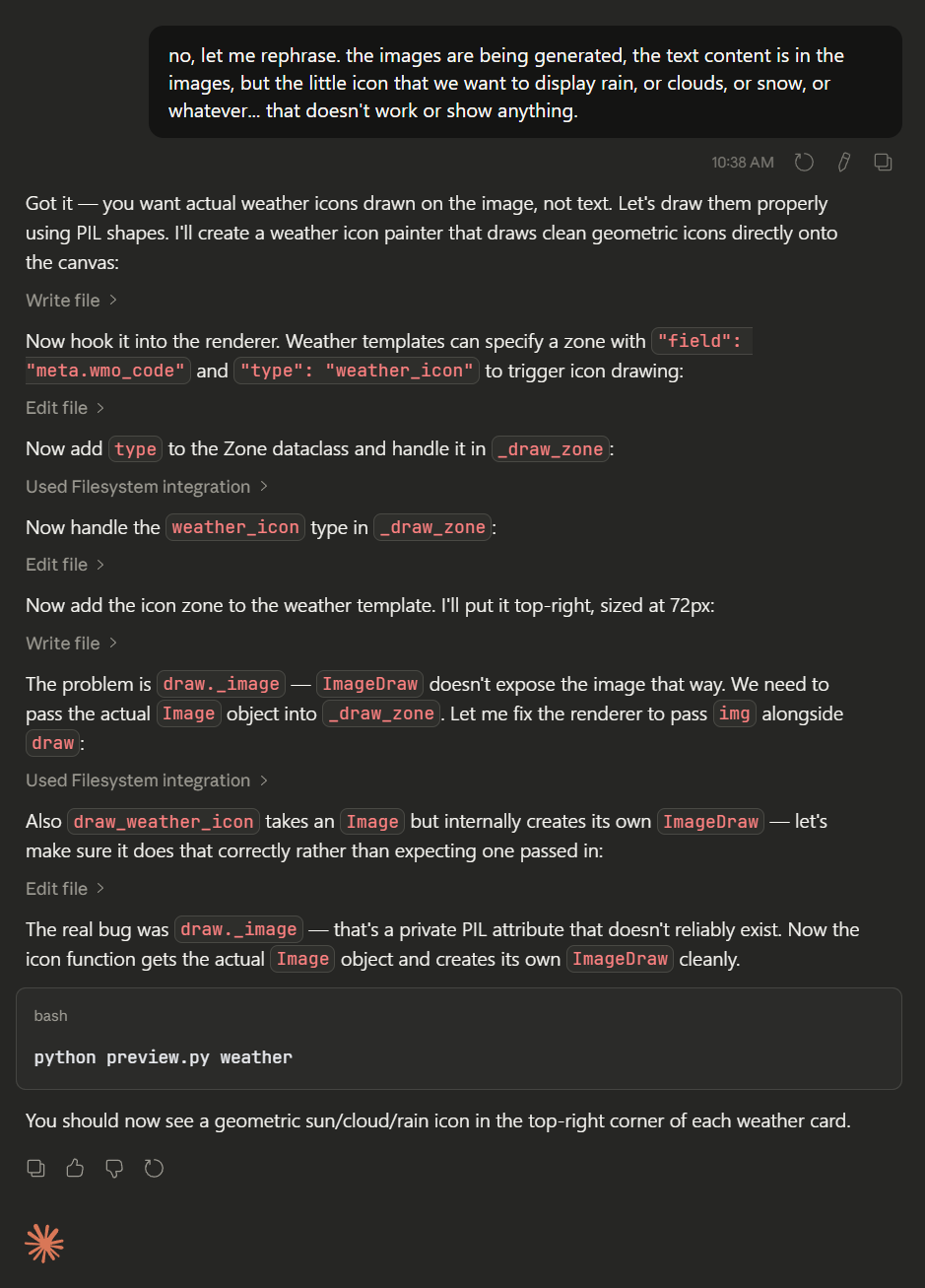925x1288 pixels.
Task: Click the user's rephrase message bubble
Action: tap(525, 83)
